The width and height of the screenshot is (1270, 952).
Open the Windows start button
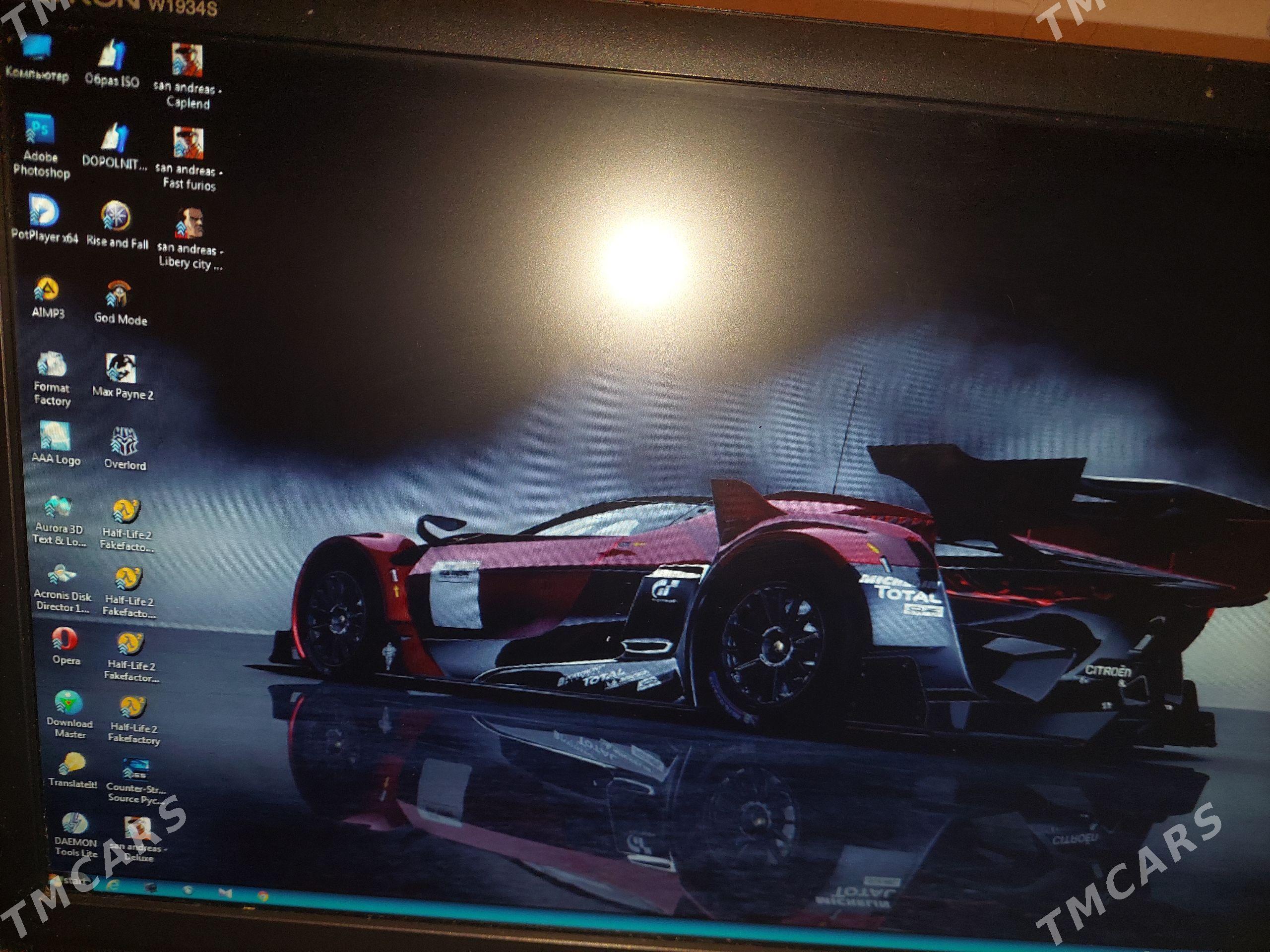click(69, 881)
